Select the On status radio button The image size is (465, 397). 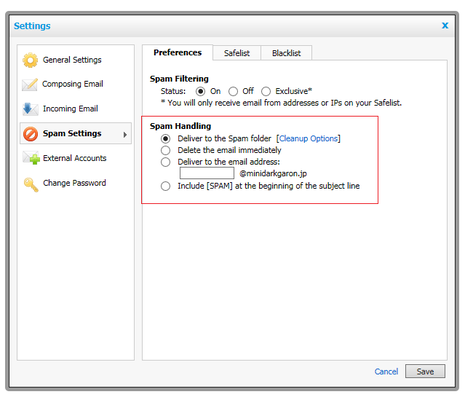200,91
